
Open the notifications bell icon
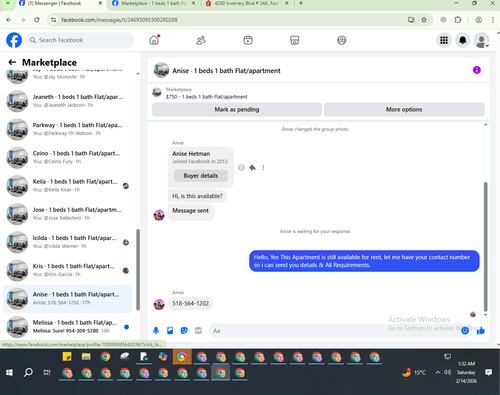(463, 40)
